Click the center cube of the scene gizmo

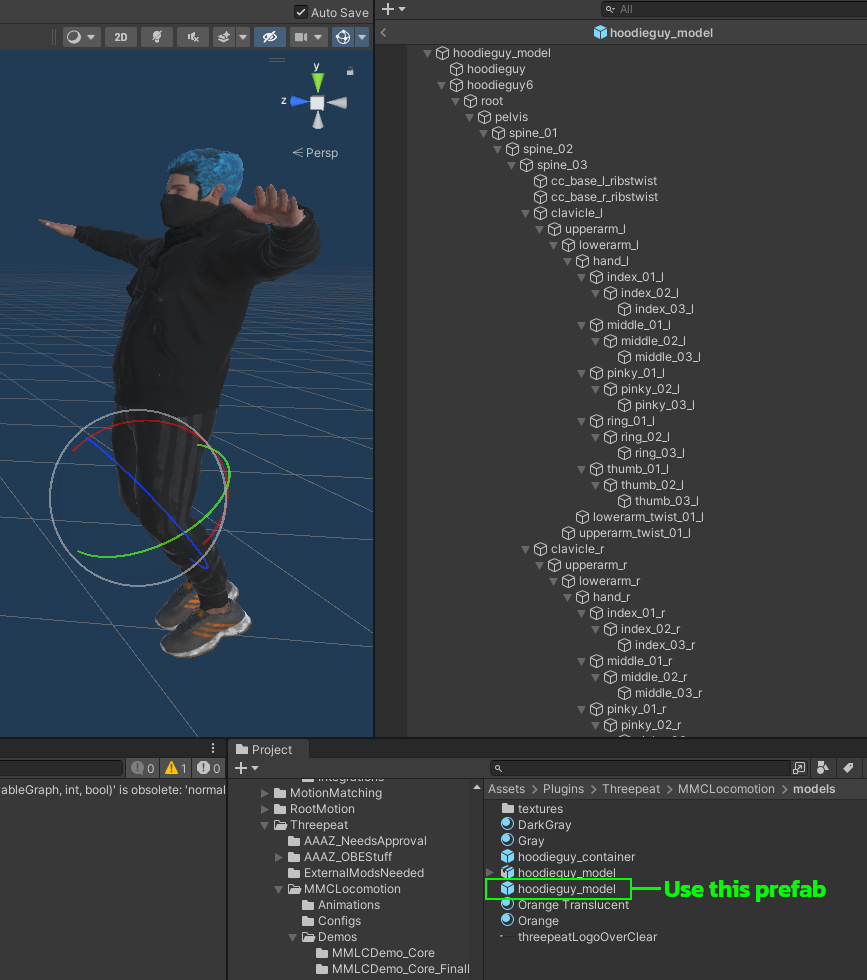point(318,102)
